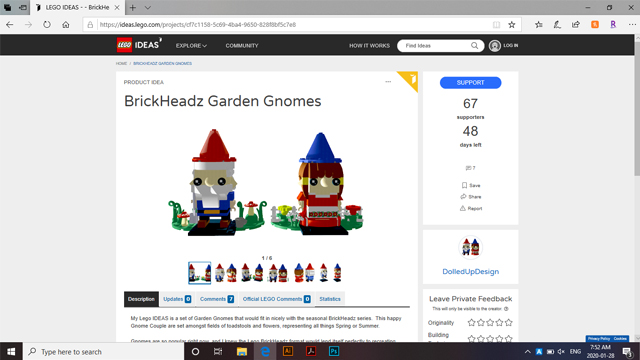
Task: Click the DolledUpDesign creator avatar image
Action: click(470, 247)
